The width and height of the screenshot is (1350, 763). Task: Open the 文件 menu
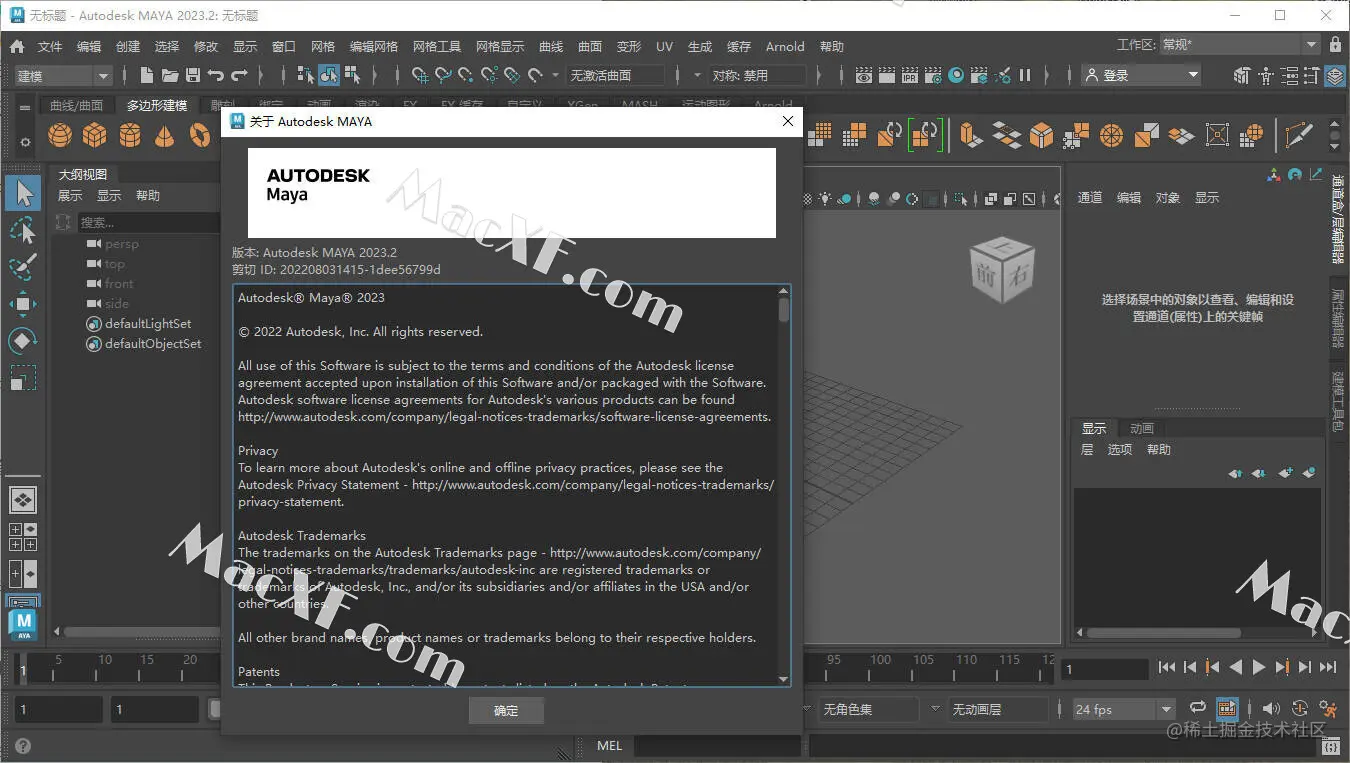tap(50, 46)
